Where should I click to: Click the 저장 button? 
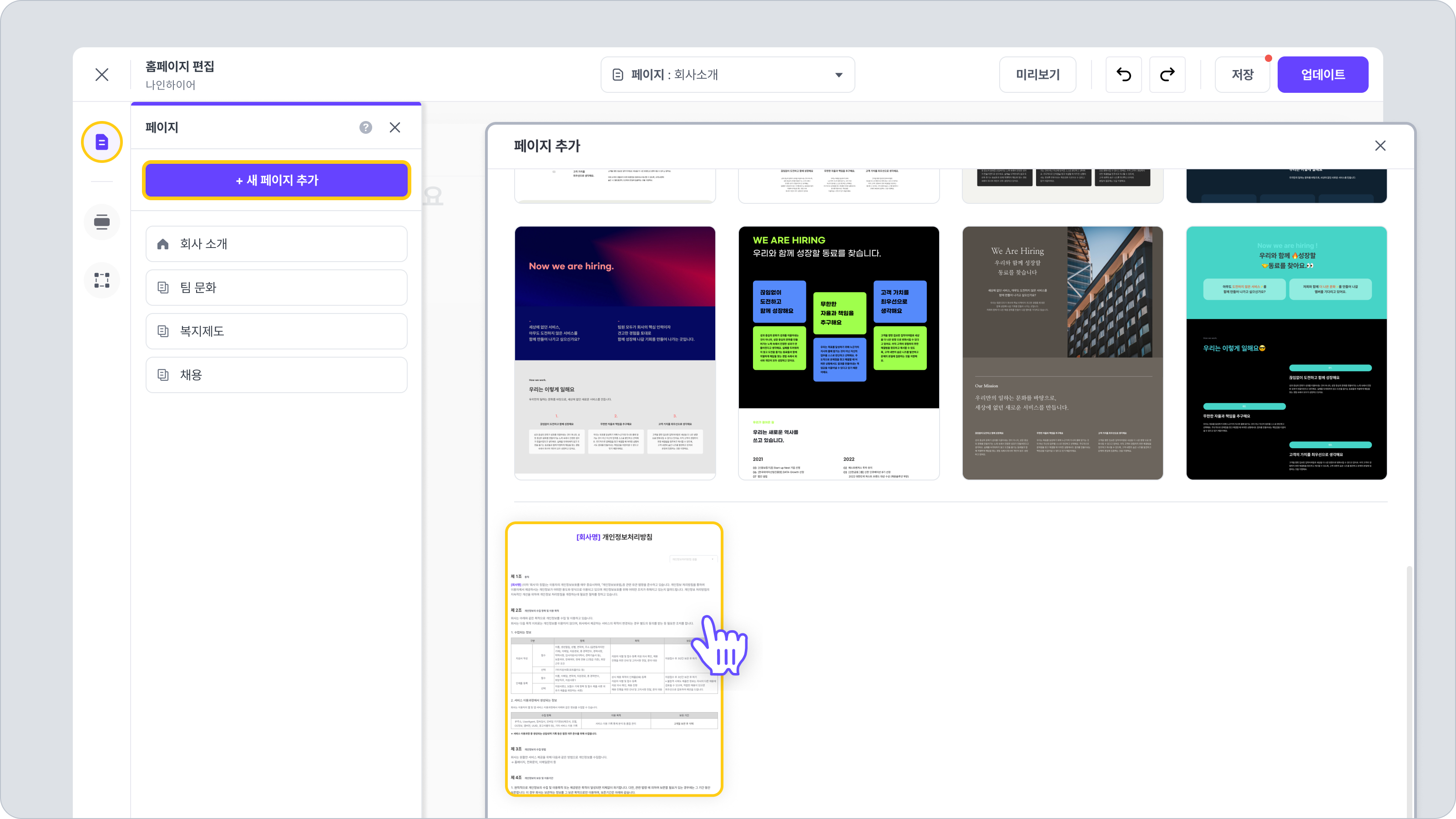1242,75
